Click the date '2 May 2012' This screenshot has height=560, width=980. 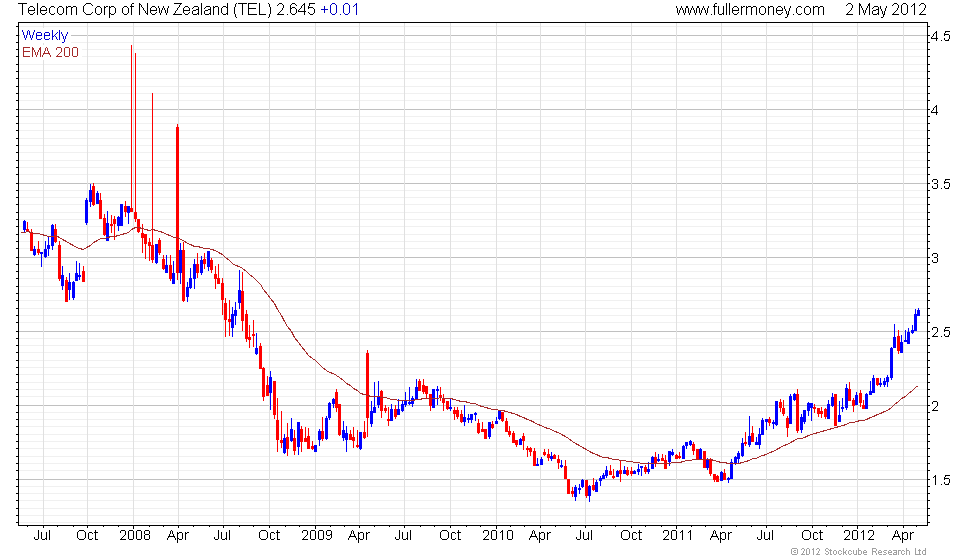886,9
